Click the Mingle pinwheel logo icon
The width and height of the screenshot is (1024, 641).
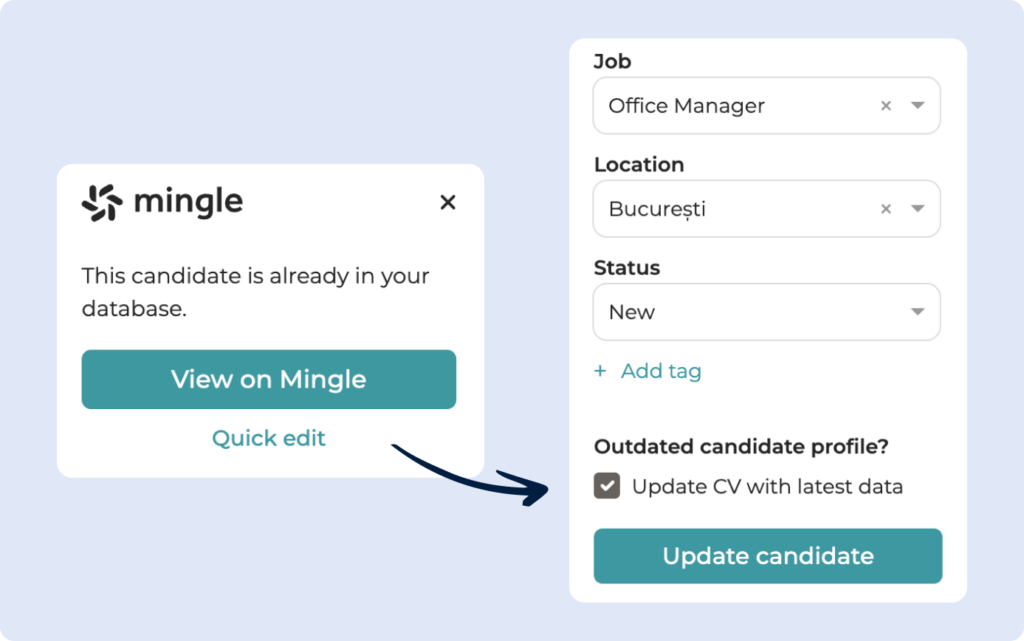[x=102, y=203]
